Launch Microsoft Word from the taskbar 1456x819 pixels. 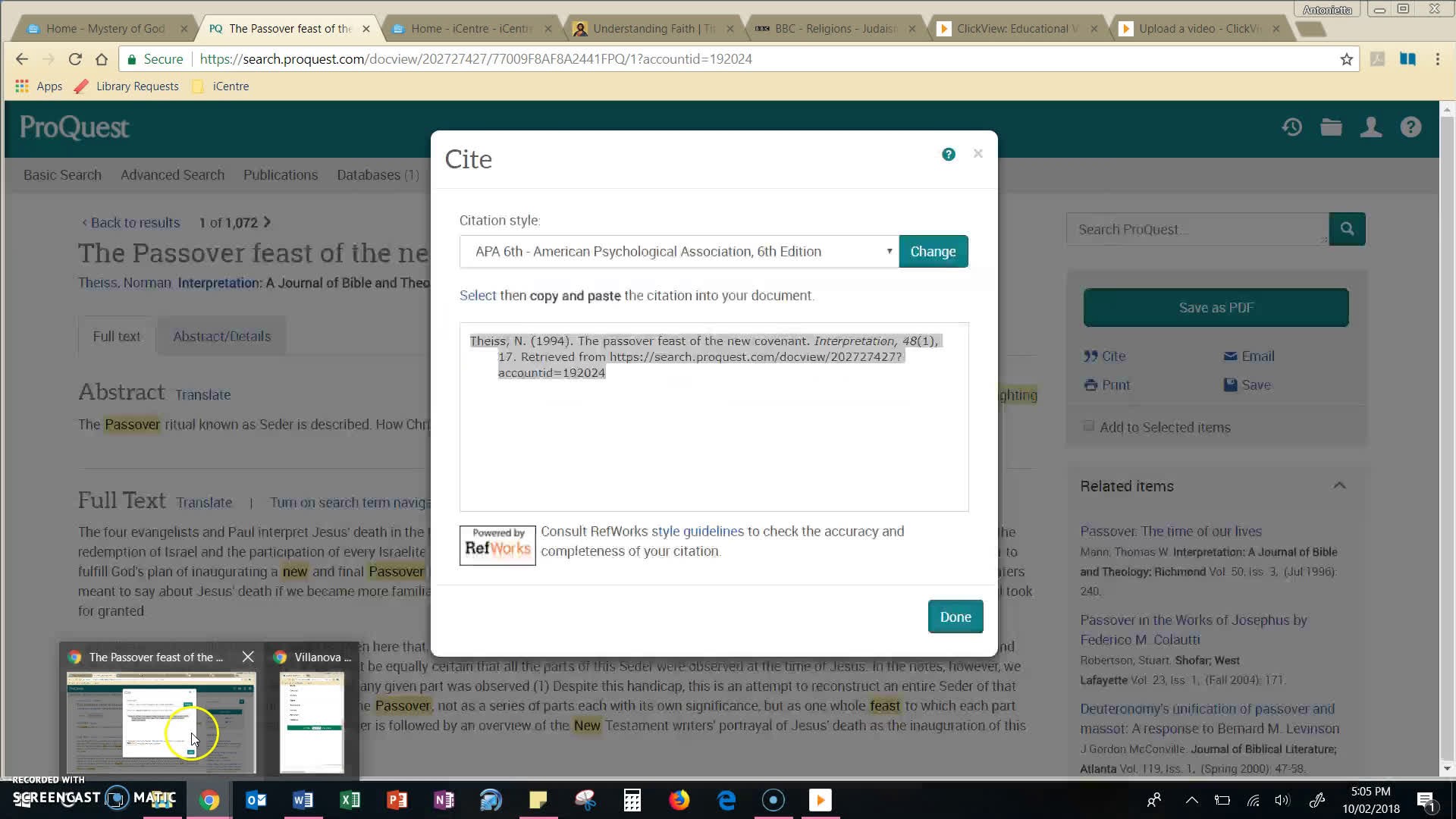click(x=303, y=799)
